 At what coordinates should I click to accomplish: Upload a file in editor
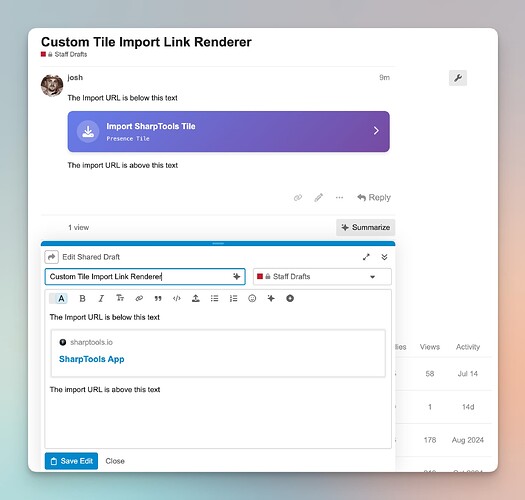click(196, 298)
